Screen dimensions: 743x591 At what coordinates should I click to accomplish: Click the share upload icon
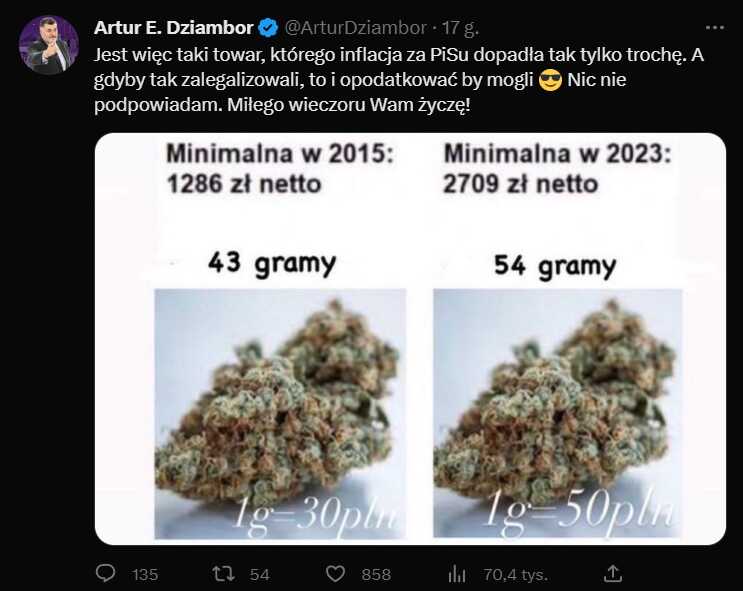[613, 573]
